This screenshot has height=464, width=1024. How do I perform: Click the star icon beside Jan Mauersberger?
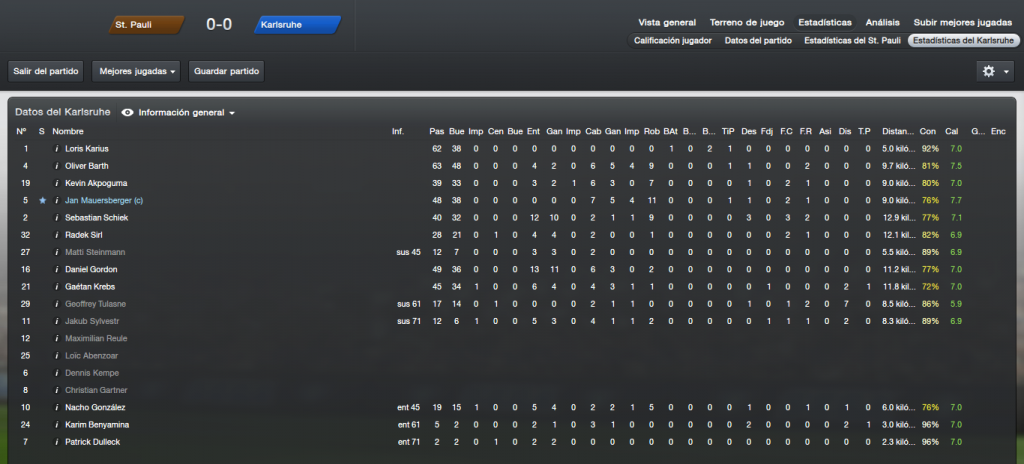click(42, 201)
